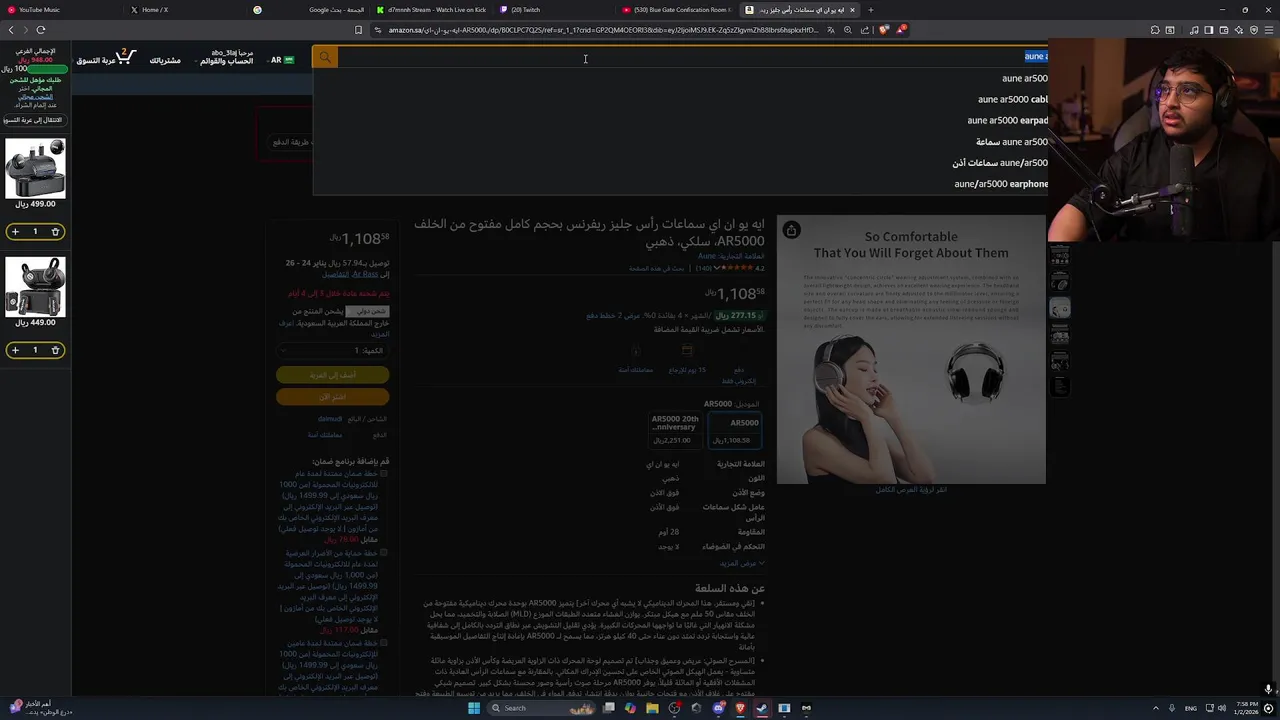Click the translate icon in the address bar
Screen dimensions: 1280x720
830,30
